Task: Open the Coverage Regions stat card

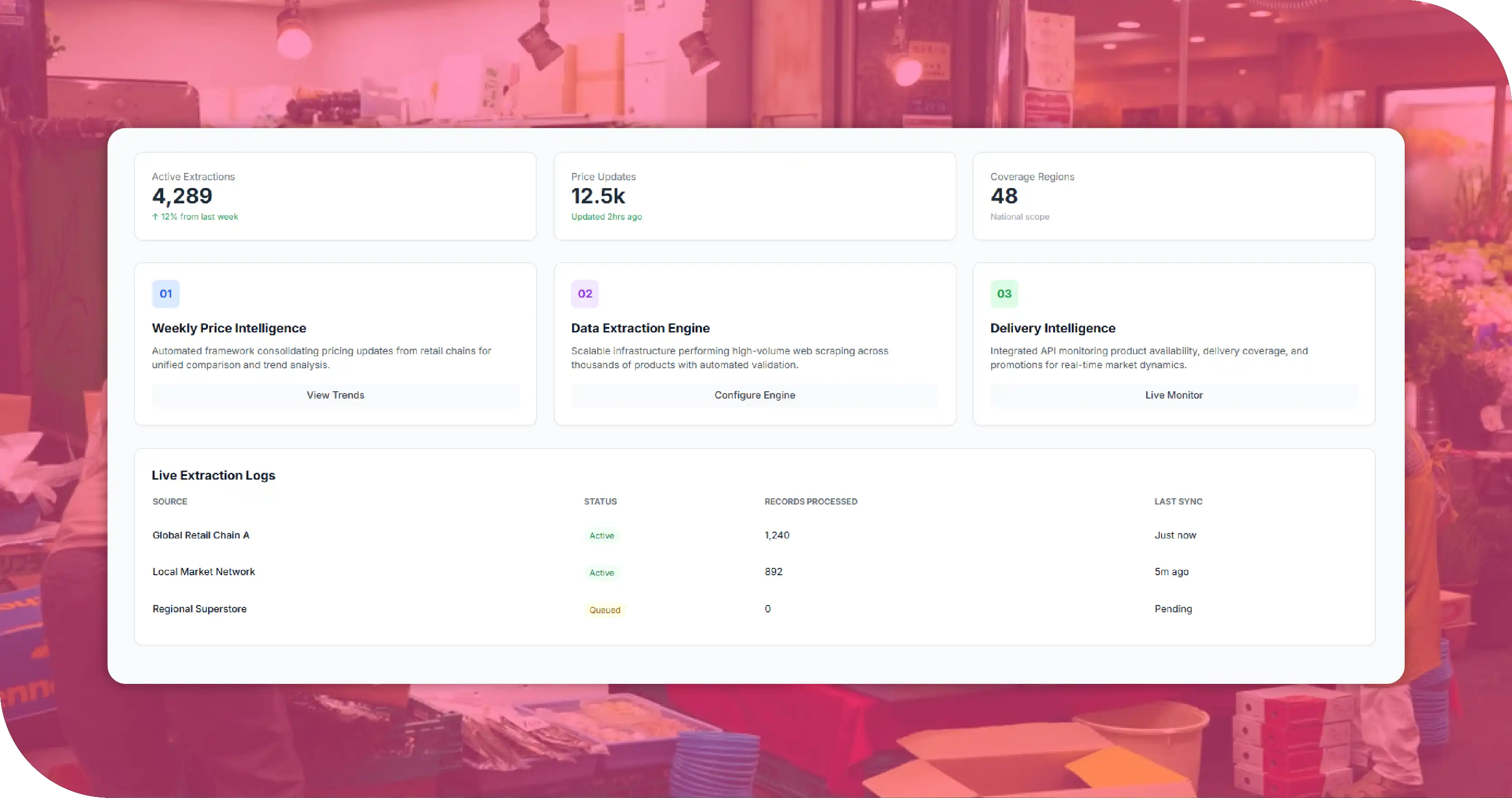Action: point(1173,196)
